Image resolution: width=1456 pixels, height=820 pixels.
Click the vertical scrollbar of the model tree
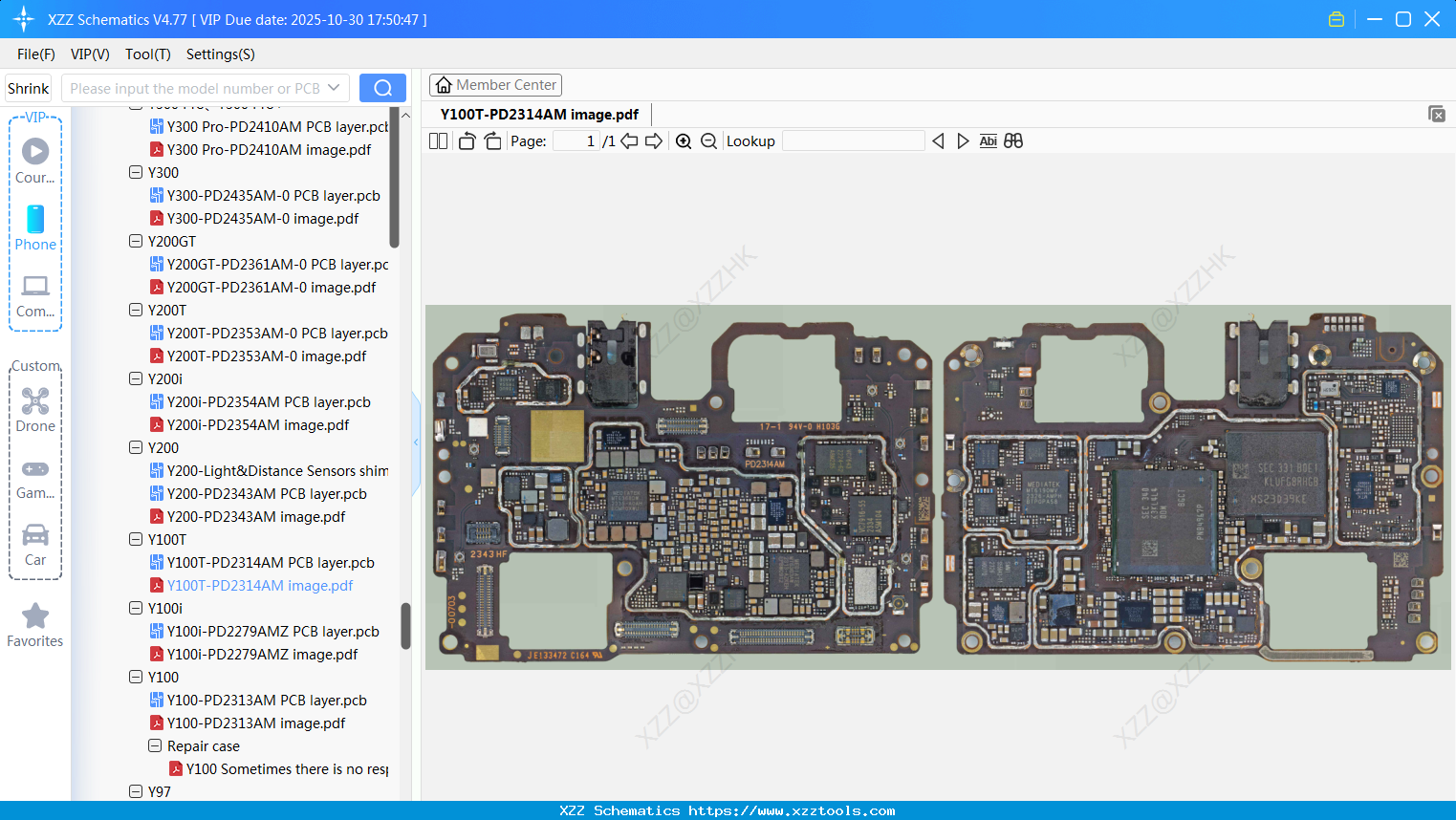(x=405, y=626)
